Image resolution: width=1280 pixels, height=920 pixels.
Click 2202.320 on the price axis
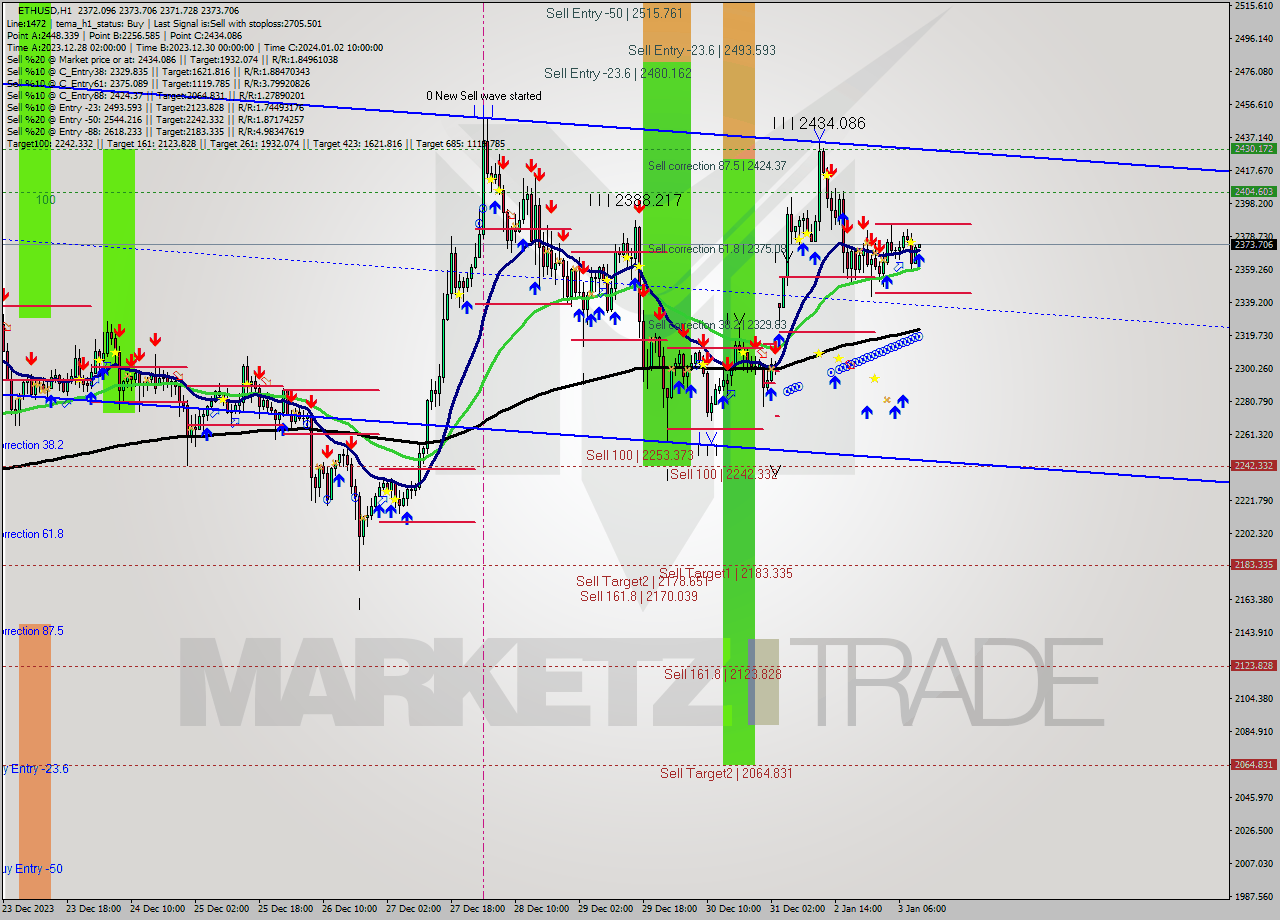1253,533
